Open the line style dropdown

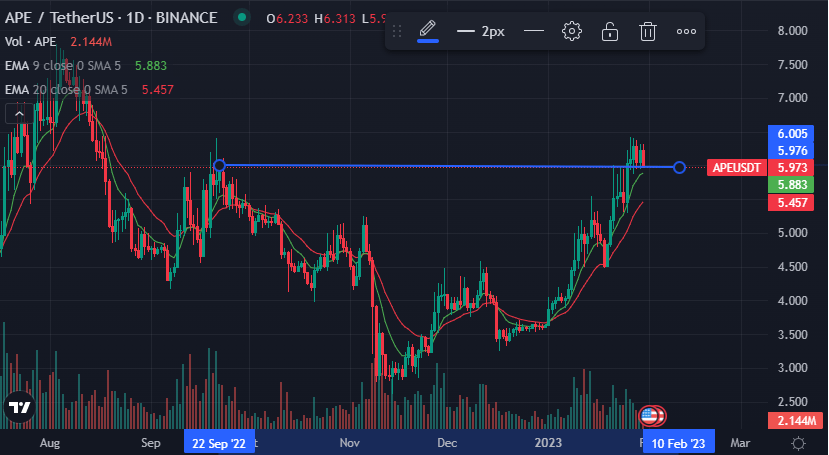[x=533, y=31]
